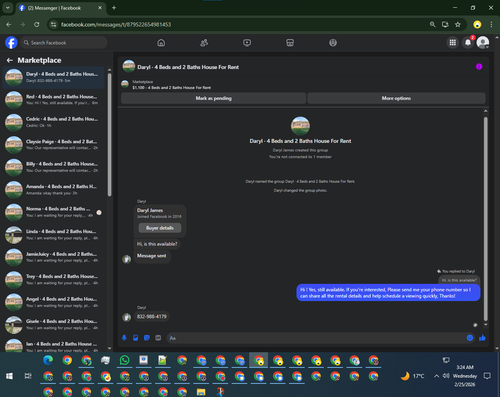Open the browser zoom magnifier icon
The image size is (500, 397).
click(x=432, y=24)
